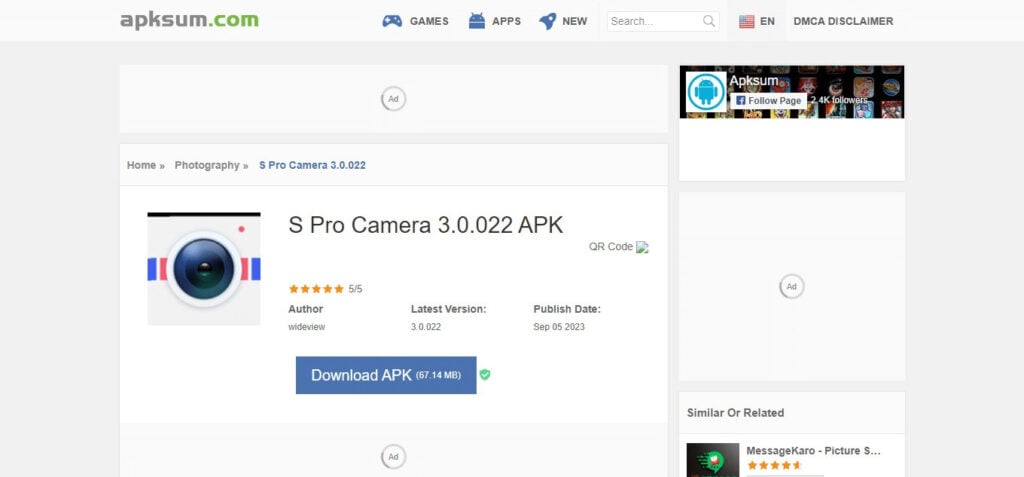The width and height of the screenshot is (1024, 477).
Task: Click the gamepad Games icon
Action: [392, 21]
